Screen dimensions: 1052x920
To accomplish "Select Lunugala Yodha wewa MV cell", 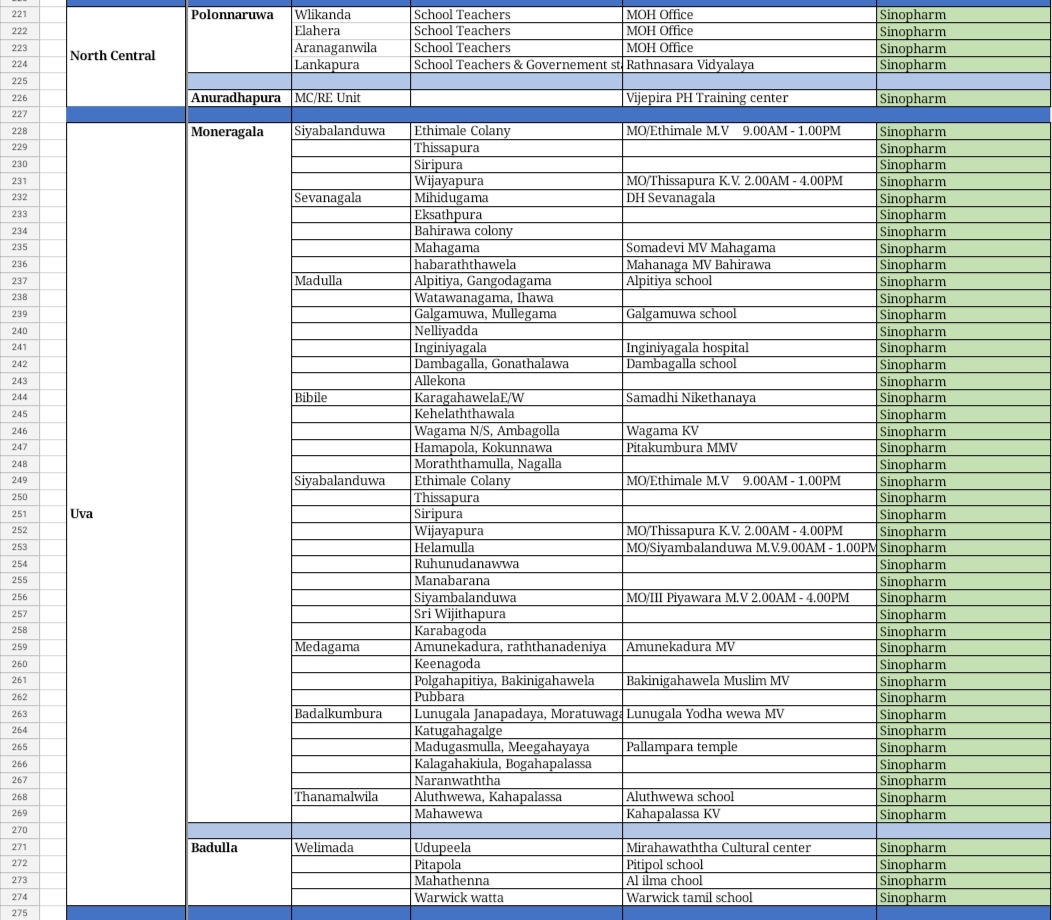I will 749,714.
